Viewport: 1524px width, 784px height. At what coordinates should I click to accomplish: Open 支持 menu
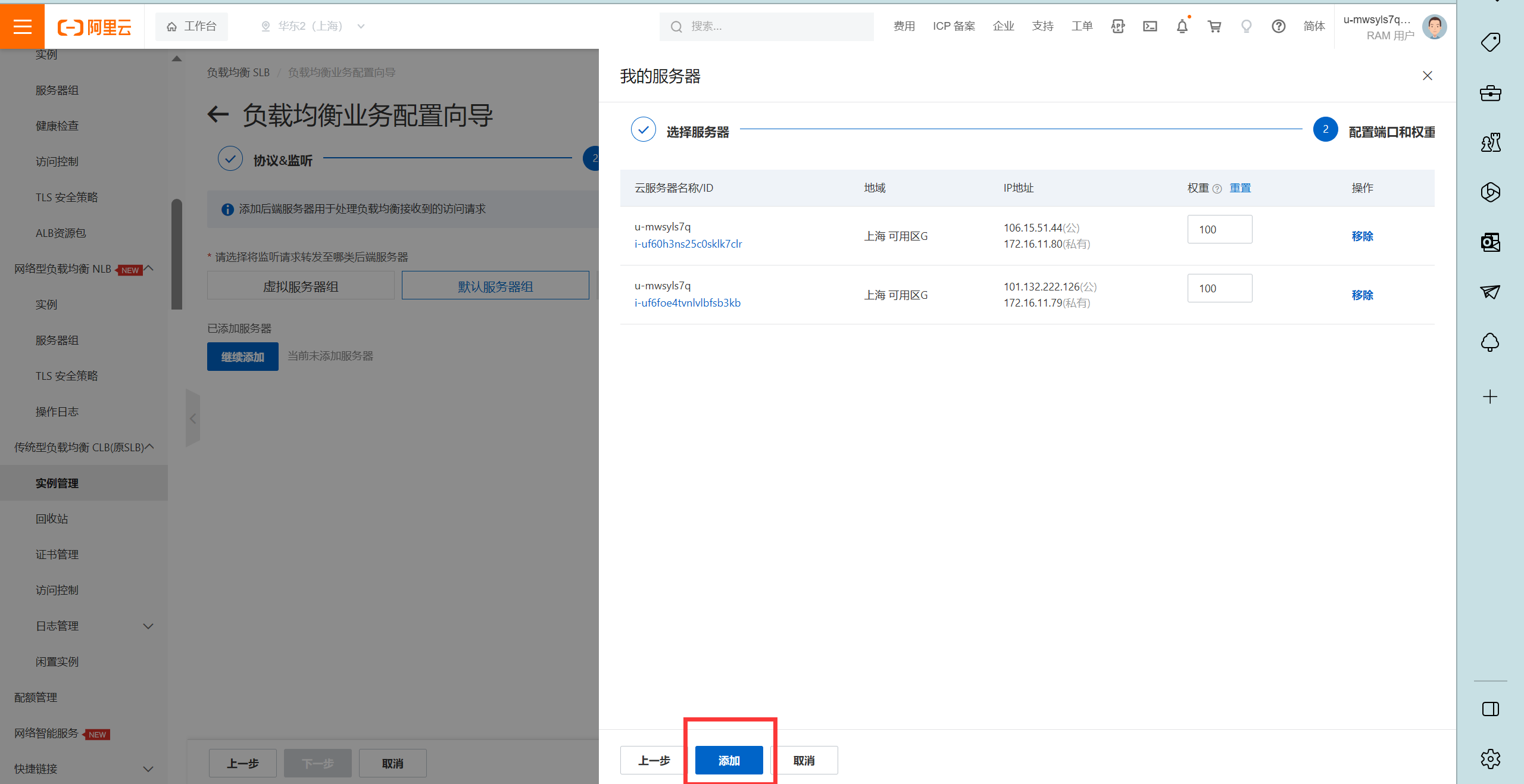pos(1043,26)
